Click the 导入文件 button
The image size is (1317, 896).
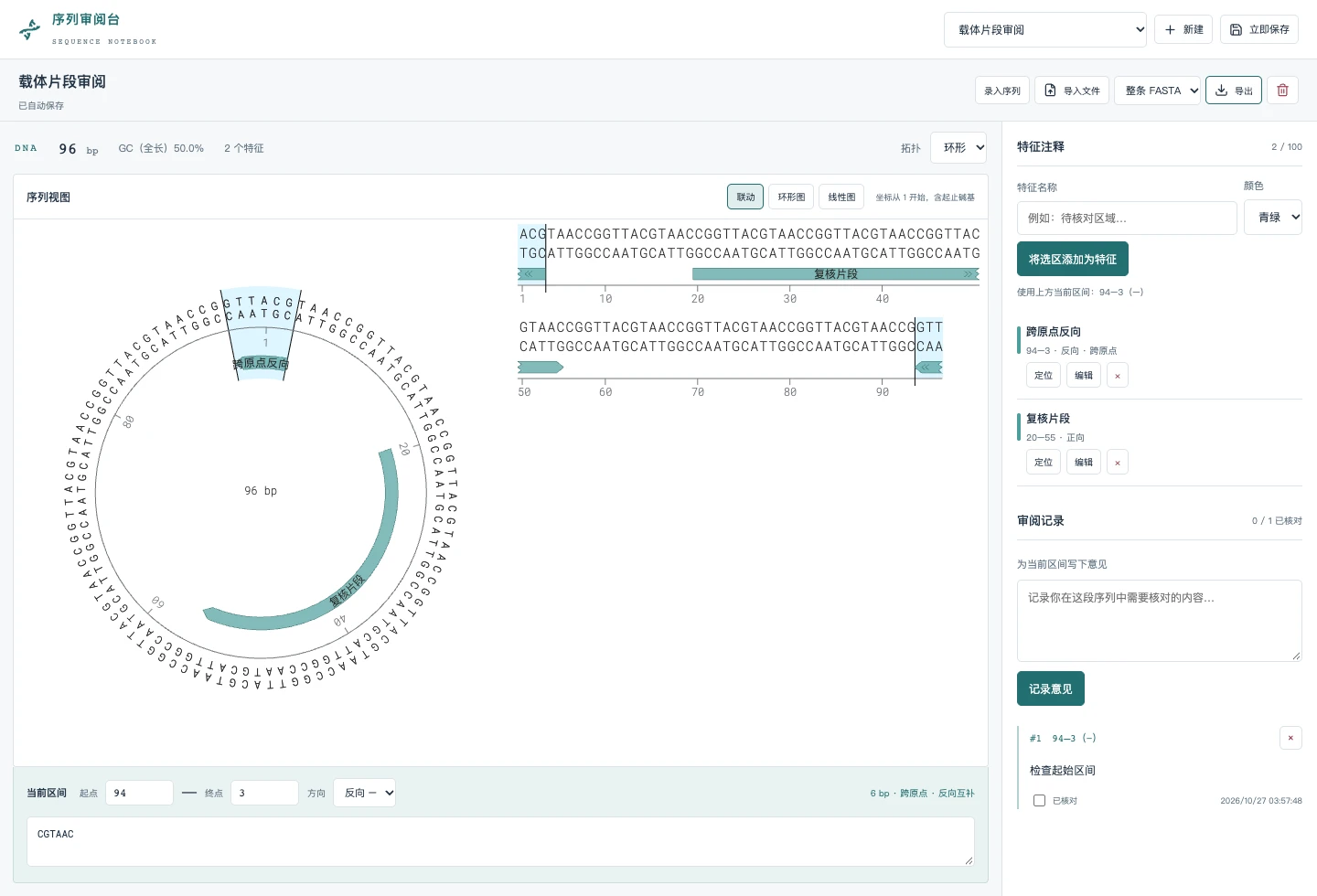tap(1072, 91)
